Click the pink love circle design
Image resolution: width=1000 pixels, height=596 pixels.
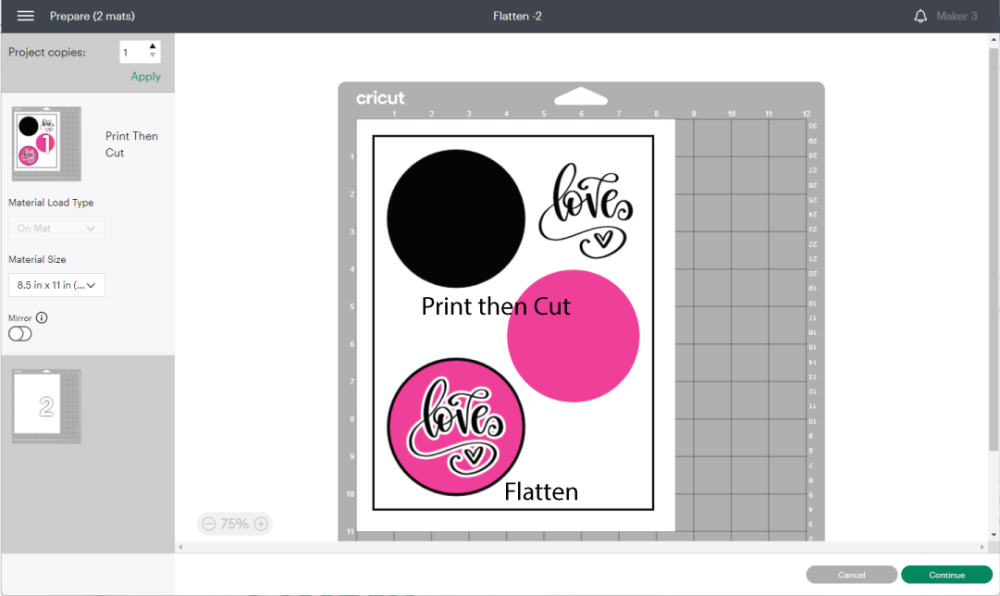point(456,426)
